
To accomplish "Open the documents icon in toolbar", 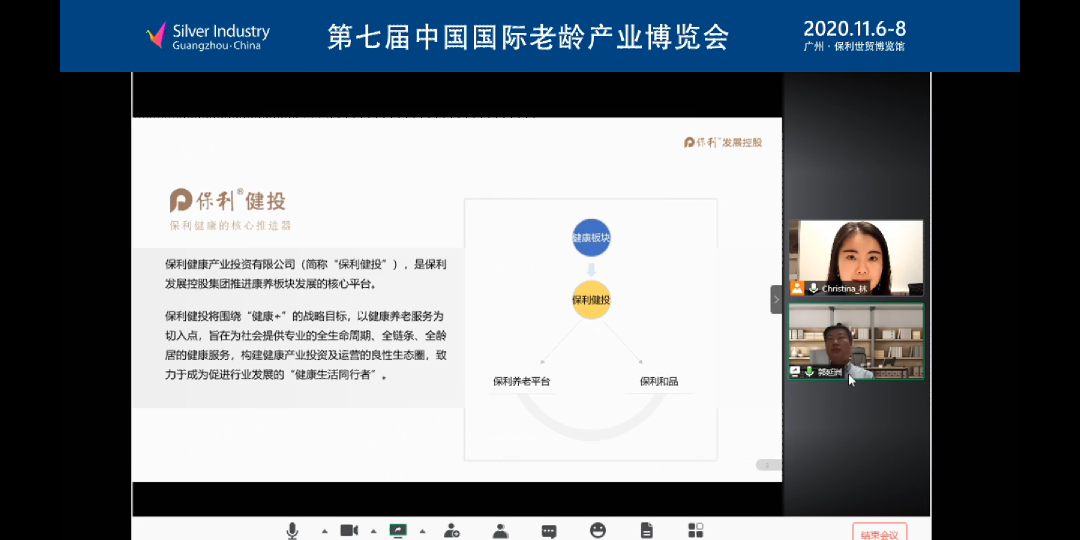I will pyautogui.click(x=647, y=530).
